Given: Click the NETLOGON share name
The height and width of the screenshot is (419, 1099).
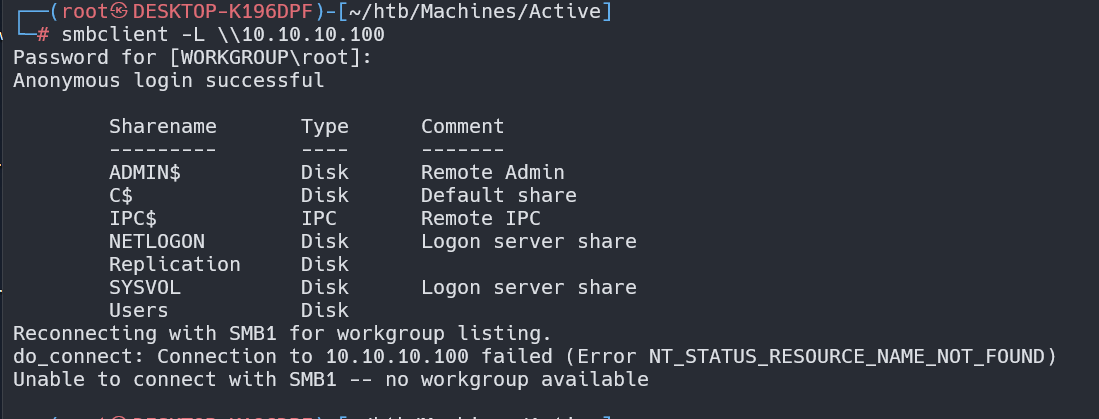Looking at the screenshot, I should coord(157,241).
